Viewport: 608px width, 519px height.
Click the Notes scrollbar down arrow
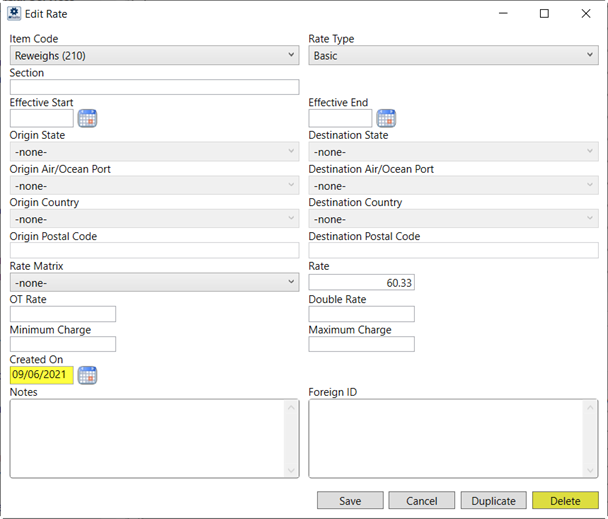[291, 471]
